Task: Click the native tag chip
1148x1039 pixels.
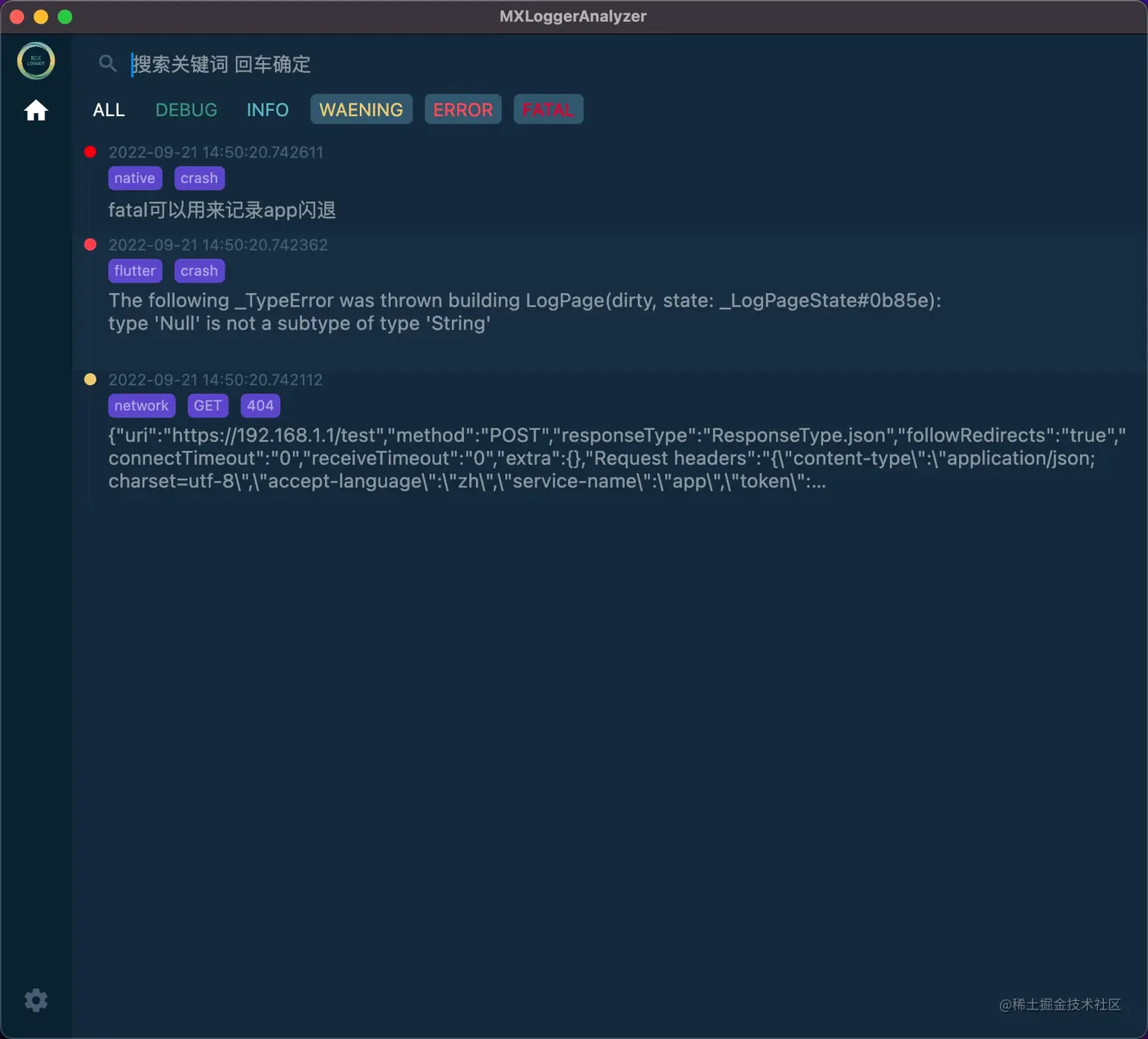Action: [x=135, y=178]
